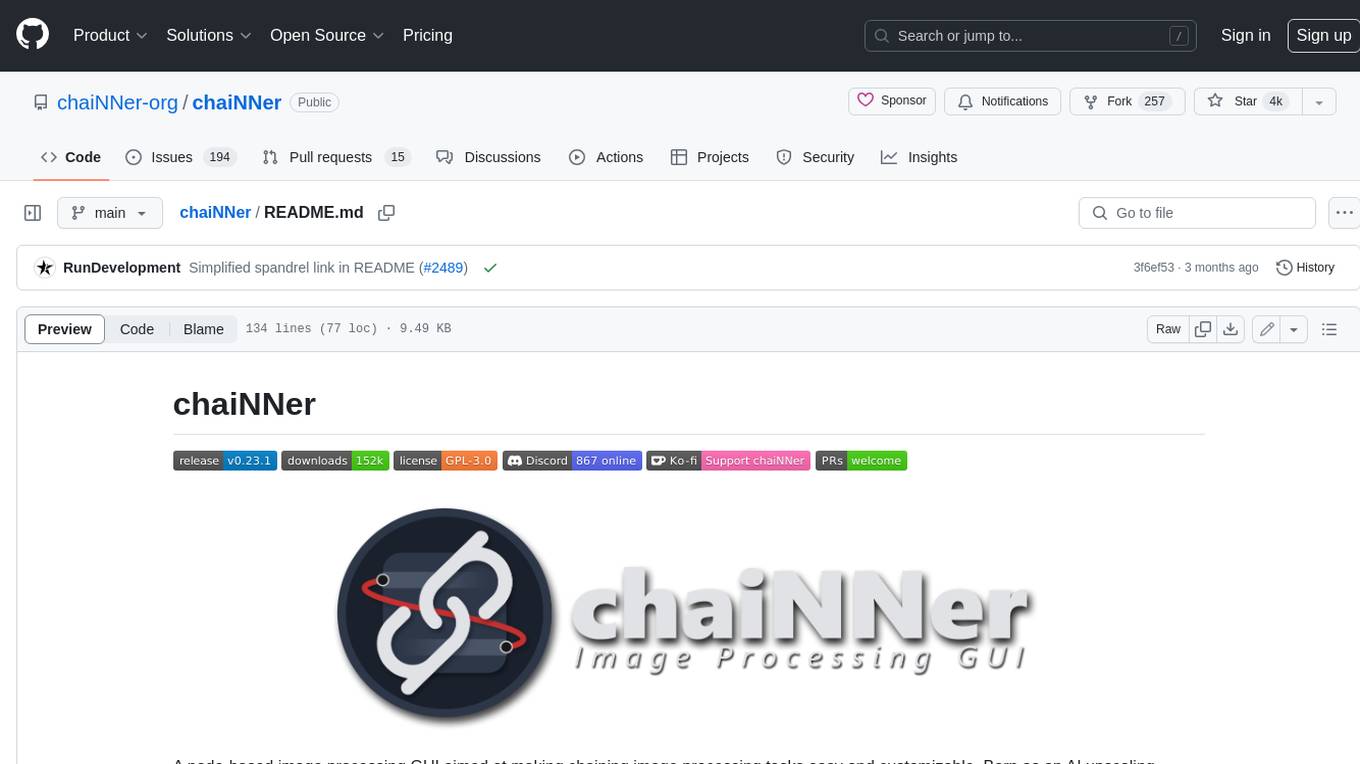The height and width of the screenshot is (764, 1360).
Task: Edit the file with pencil icon
Action: point(1267,329)
